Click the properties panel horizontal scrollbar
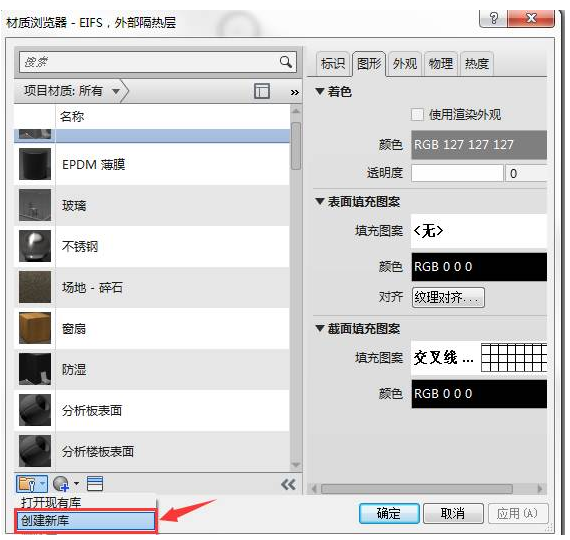The height and width of the screenshot is (540, 570). click(x=417, y=489)
